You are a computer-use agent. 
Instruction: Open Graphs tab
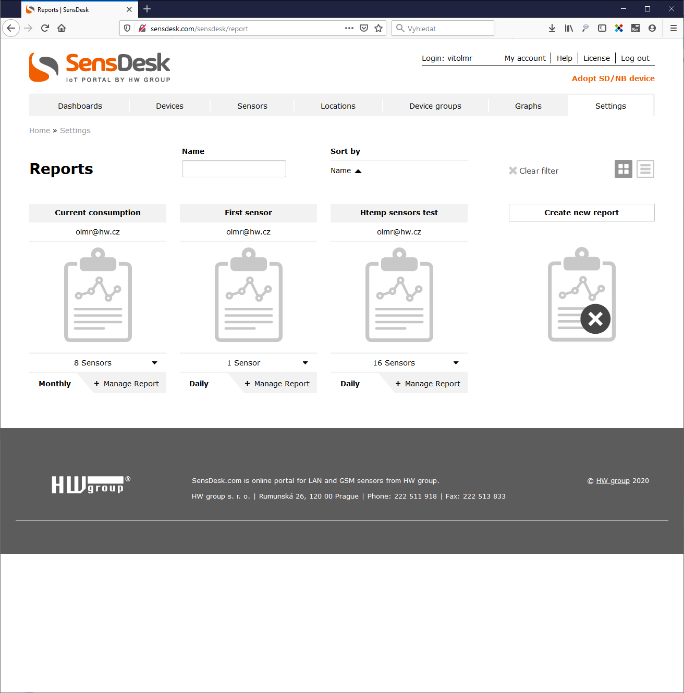[x=528, y=106]
